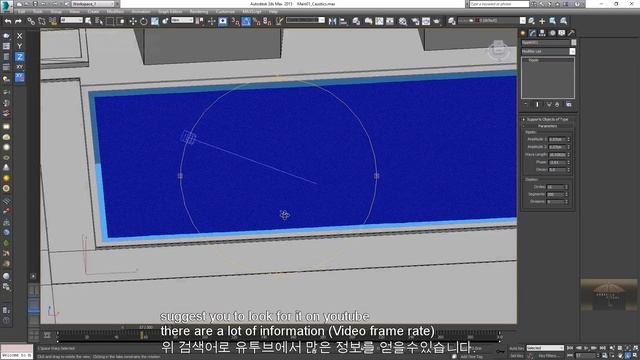Switch to the Hierarchy command panel tab
Image resolution: width=640 pixels, height=360 pixels.
click(x=542, y=33)
